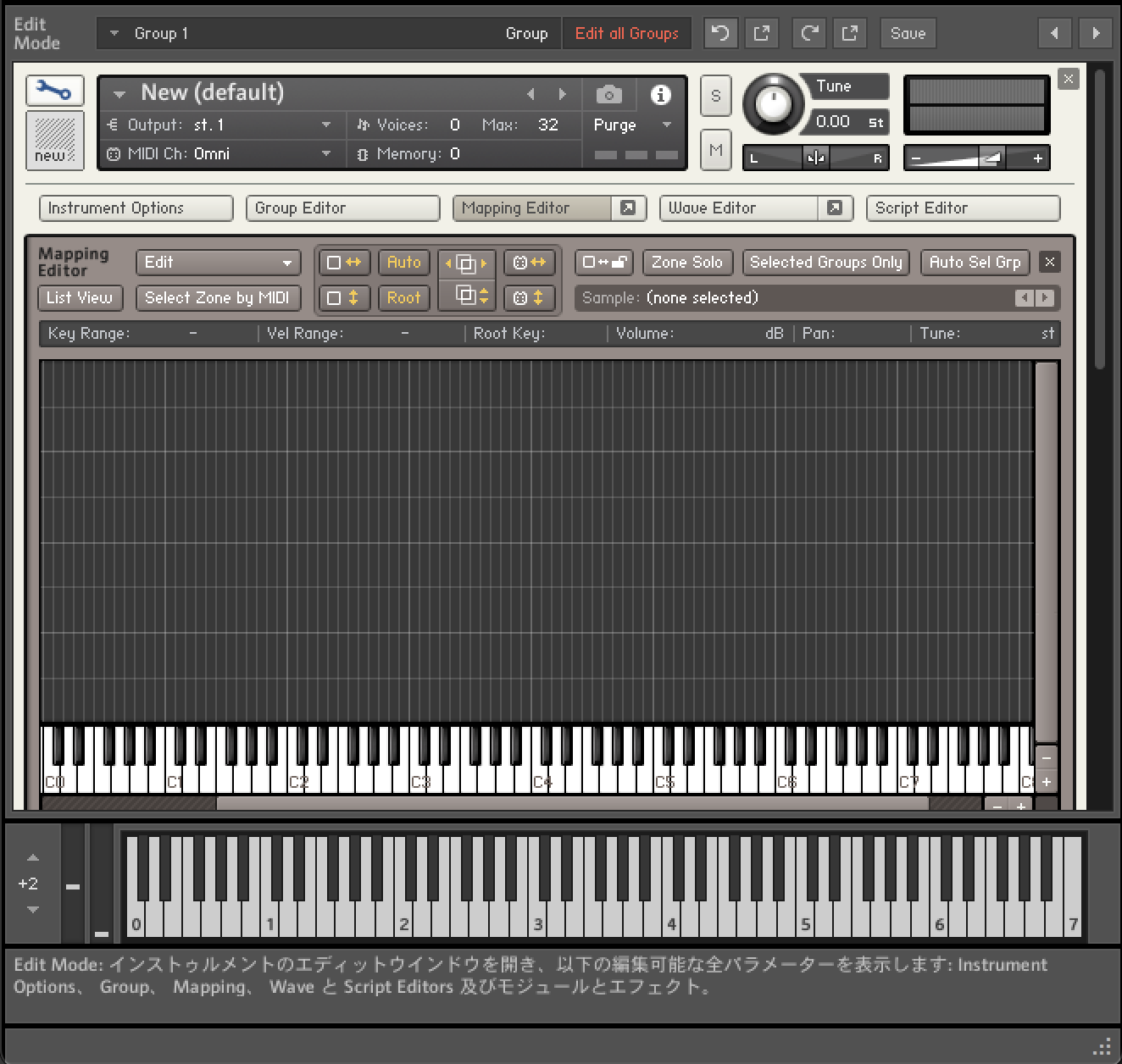The height and width of the screenshot is (1064, 1122).
Task: Open the Script Editor tab
Action: click(964, 208)
